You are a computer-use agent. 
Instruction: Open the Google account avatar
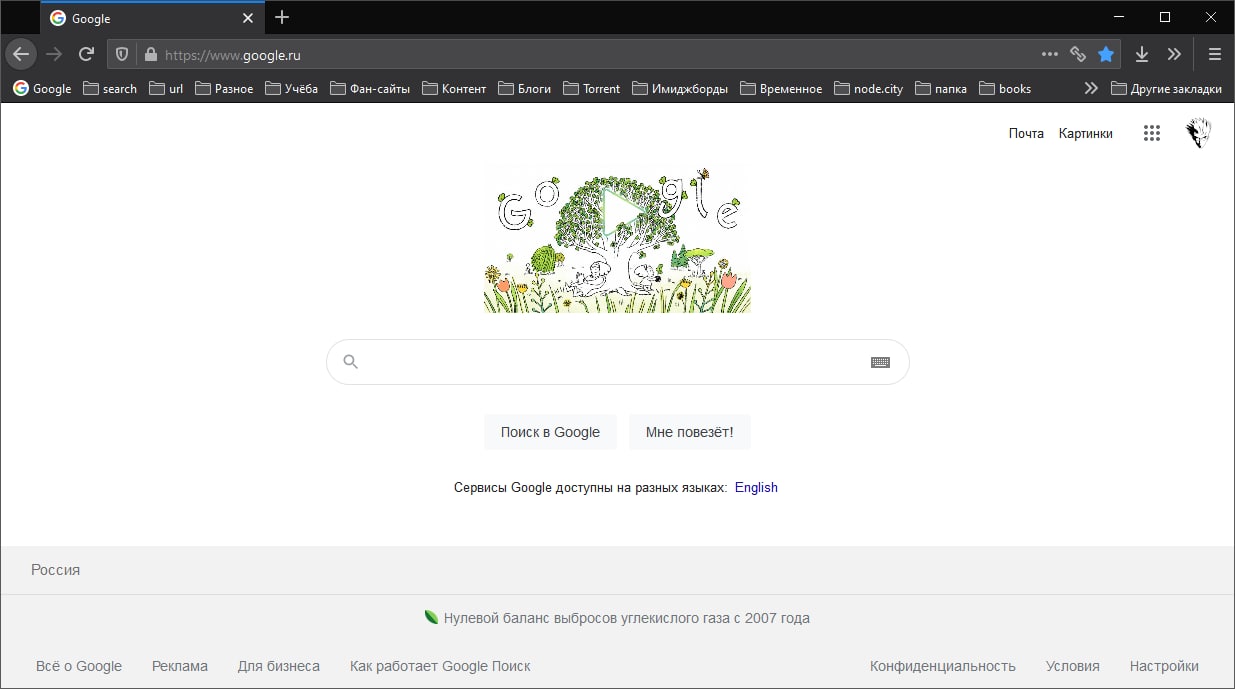tap(1198, 133)
